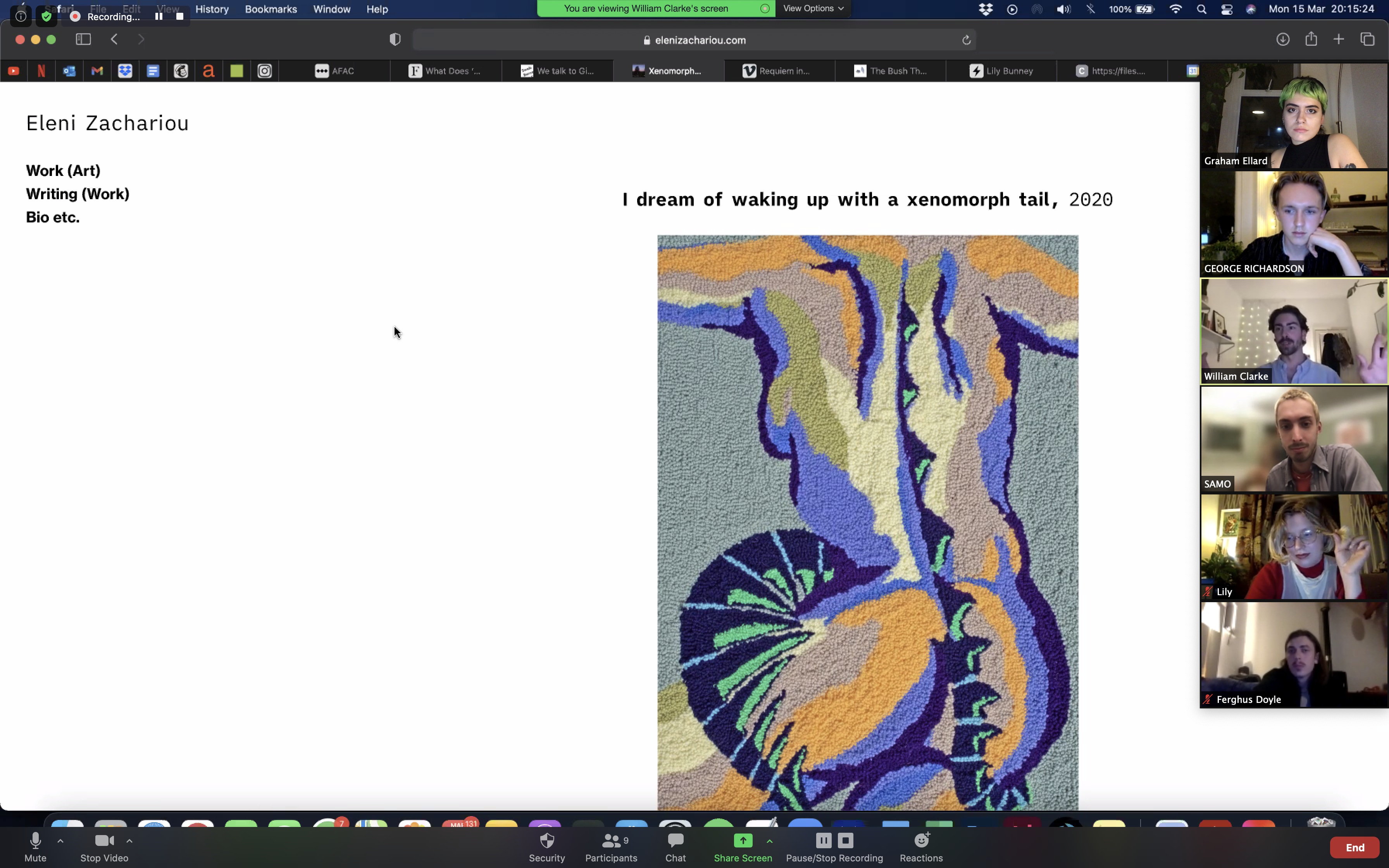The image size is (1389, 868).
Task: Open Control Center in menu bar
Action: coord(1227,9)
